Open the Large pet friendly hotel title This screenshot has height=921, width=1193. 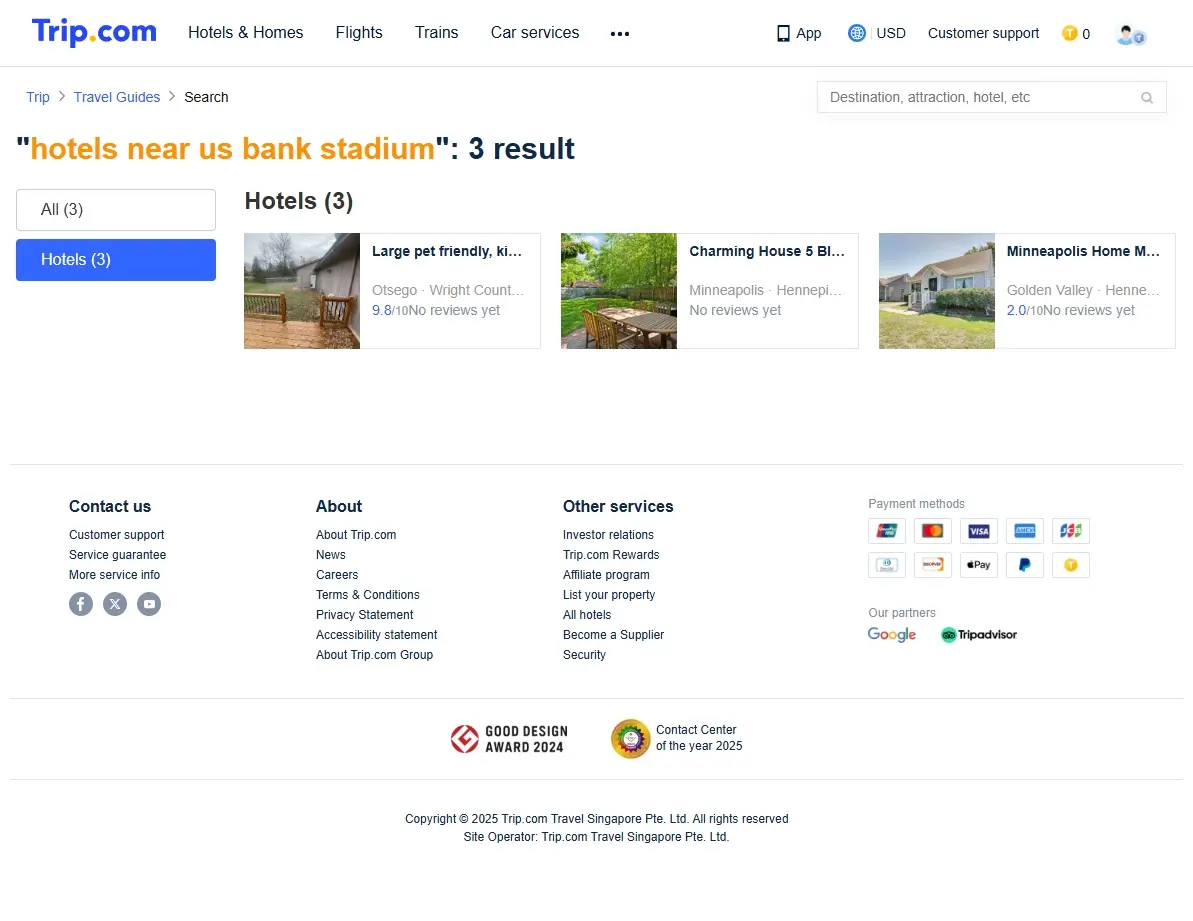click(447, 252)
